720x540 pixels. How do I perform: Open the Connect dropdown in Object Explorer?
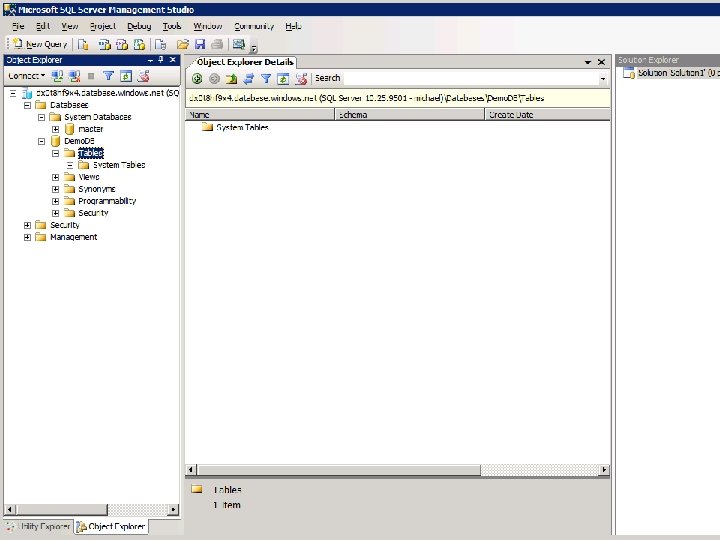[27, 76]
